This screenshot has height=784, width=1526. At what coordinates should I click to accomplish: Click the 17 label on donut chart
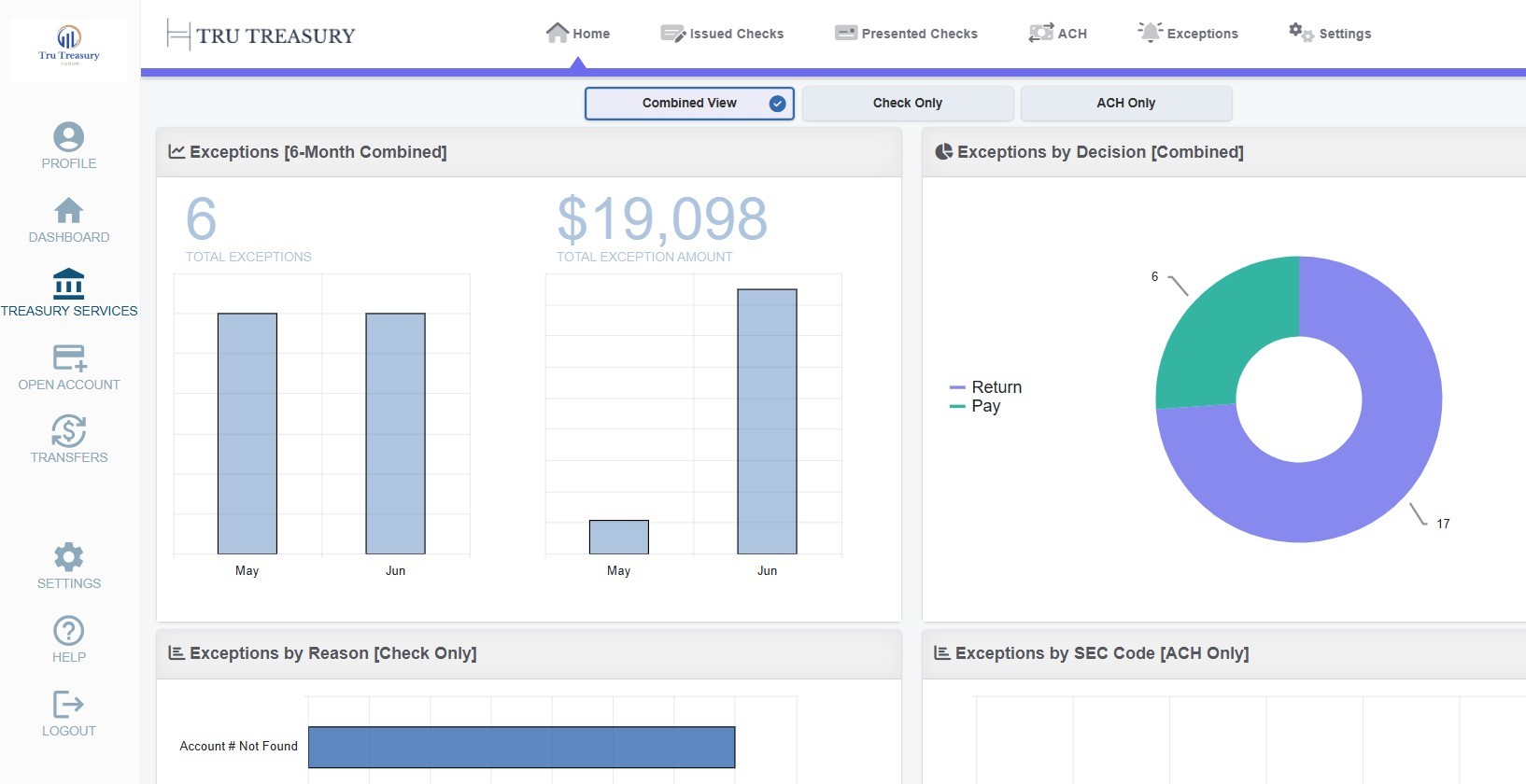pos(1443,524)
